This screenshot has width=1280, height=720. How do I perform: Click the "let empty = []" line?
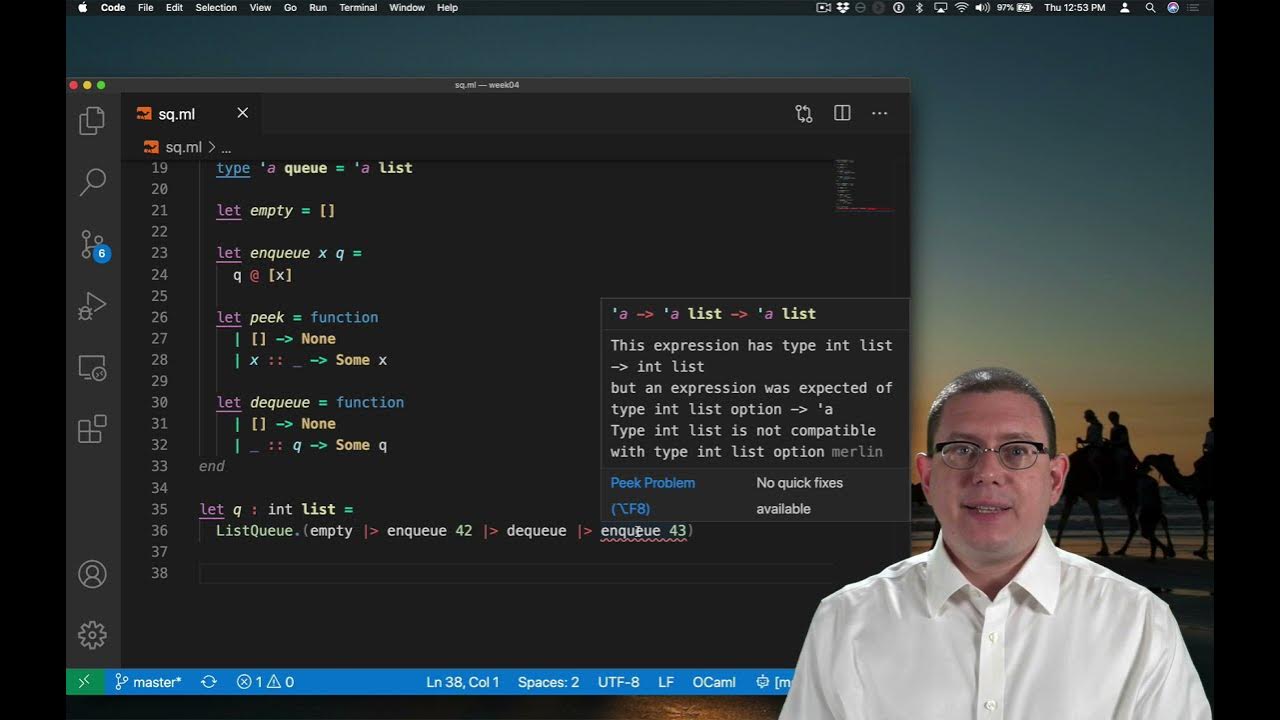click(276, 211)
